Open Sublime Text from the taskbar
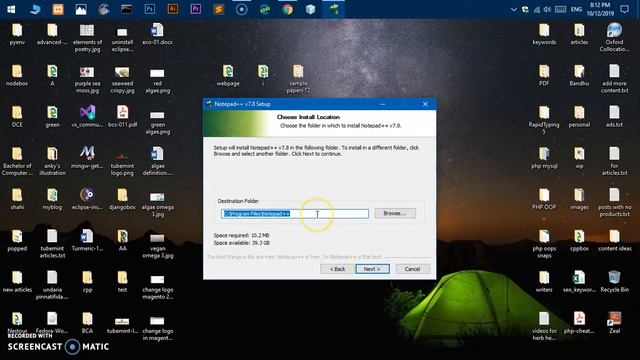Screen dimensions: 640x360 coord(218,9)
